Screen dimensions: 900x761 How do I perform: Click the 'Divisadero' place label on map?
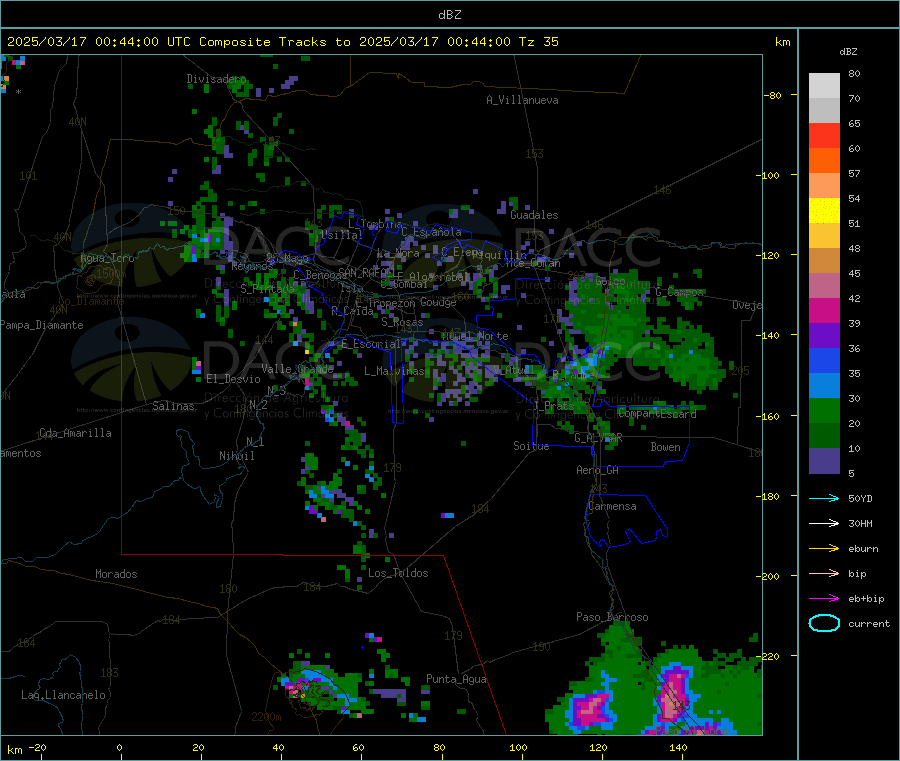216,79
